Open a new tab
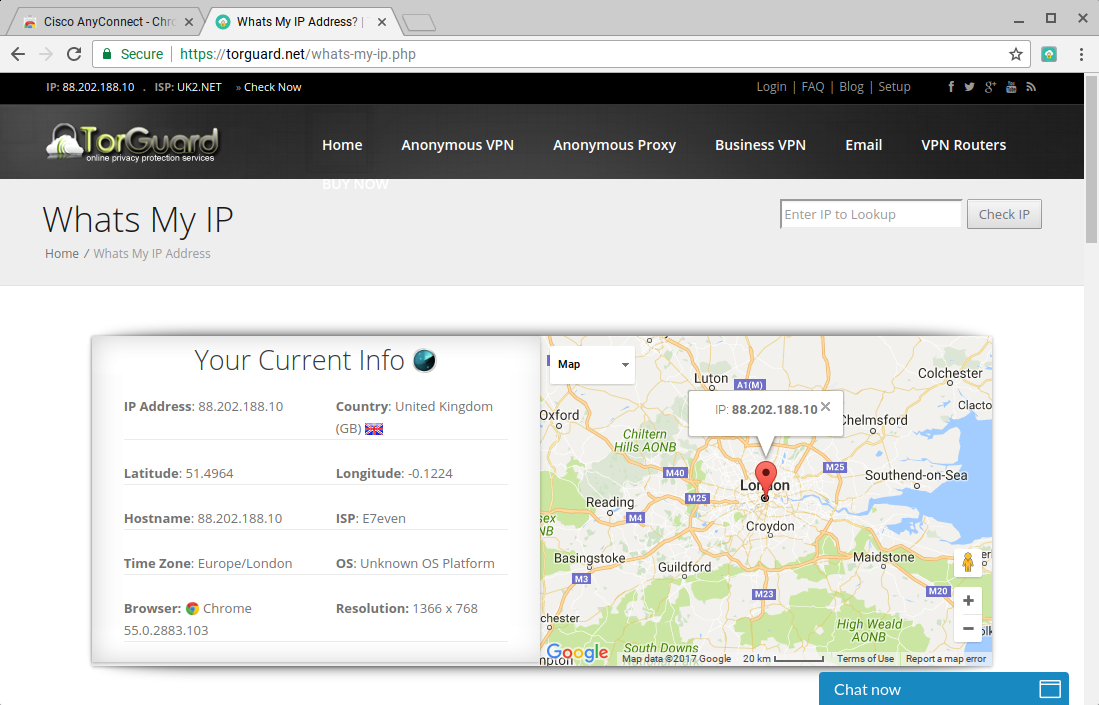The height and width of the screenshot is (705, 1099). coord(420,22)
